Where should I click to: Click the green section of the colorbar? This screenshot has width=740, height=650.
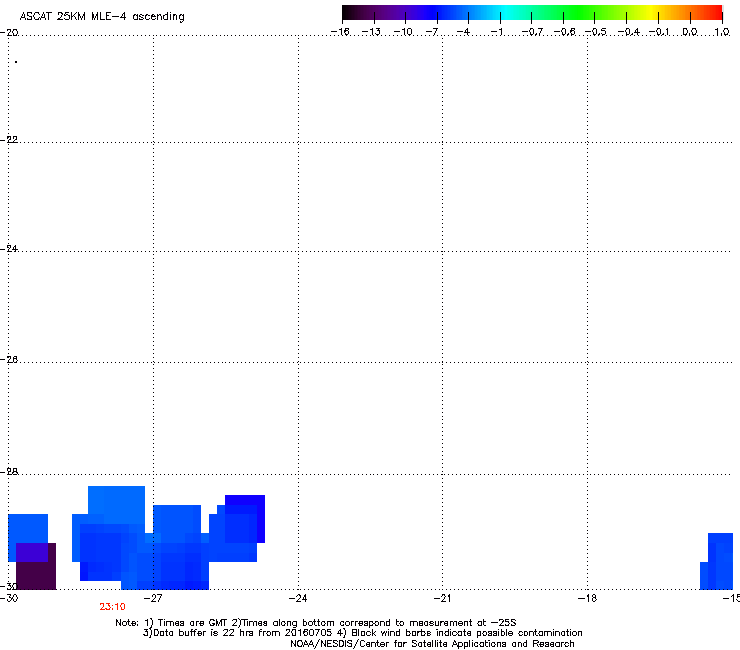(x=579, y=13)
